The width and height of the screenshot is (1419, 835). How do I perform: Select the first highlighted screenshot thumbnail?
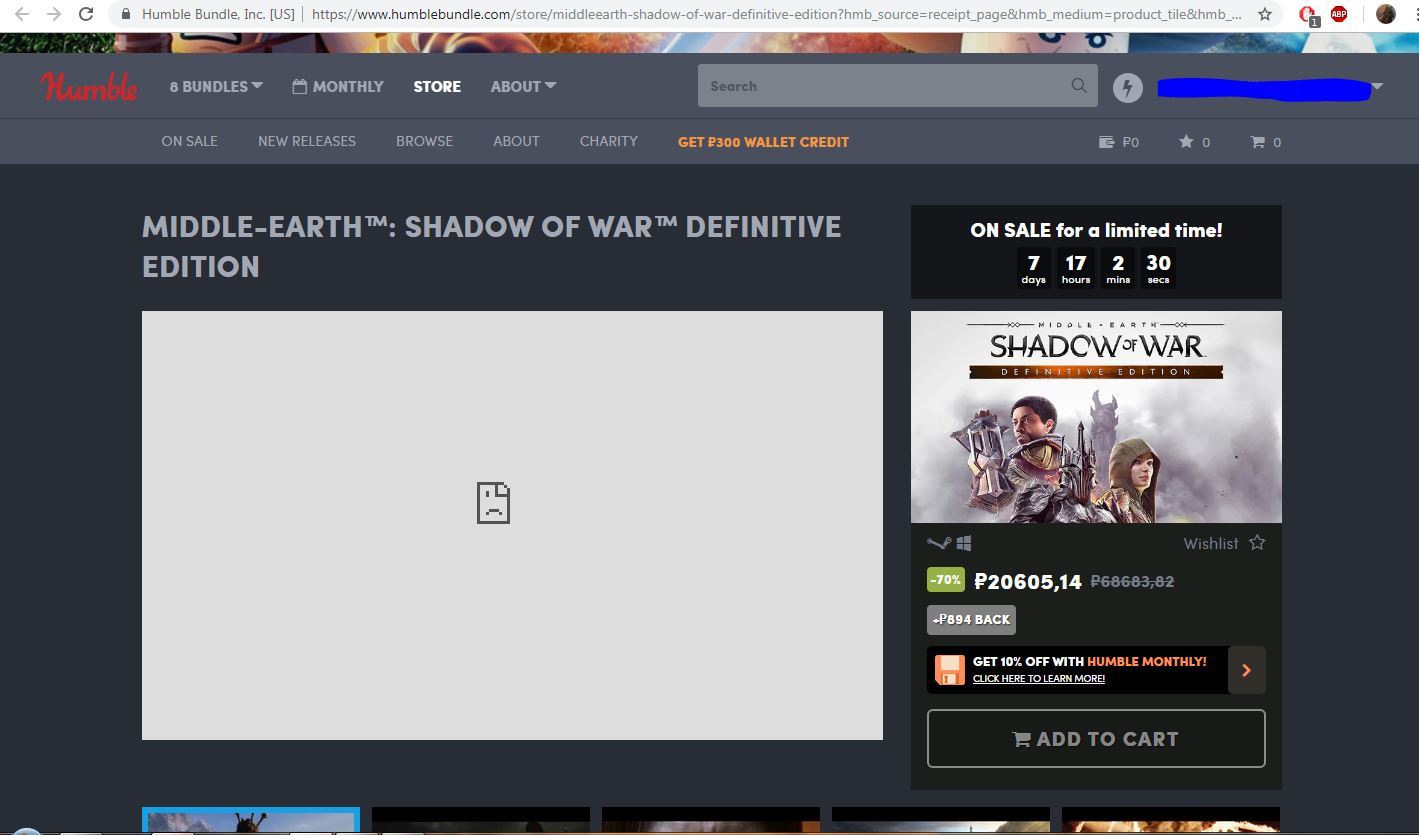coord(251,820)
